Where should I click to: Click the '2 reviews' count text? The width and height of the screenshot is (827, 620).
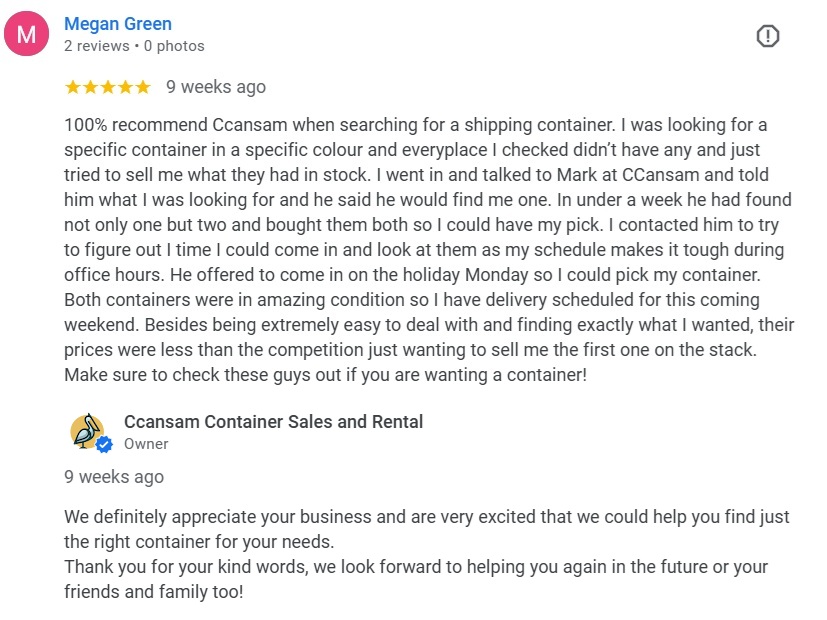[x=96, y=46]
